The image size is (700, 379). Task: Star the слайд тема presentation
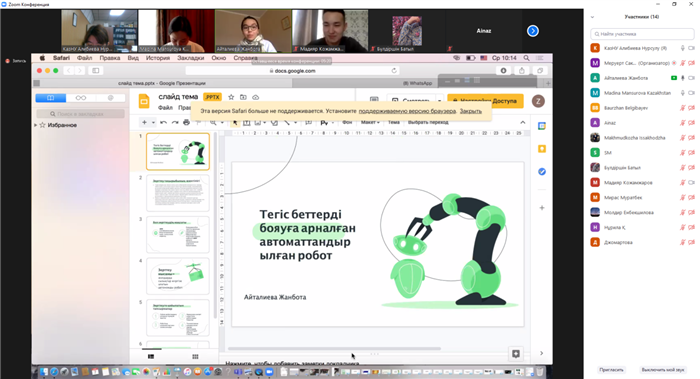231,97
